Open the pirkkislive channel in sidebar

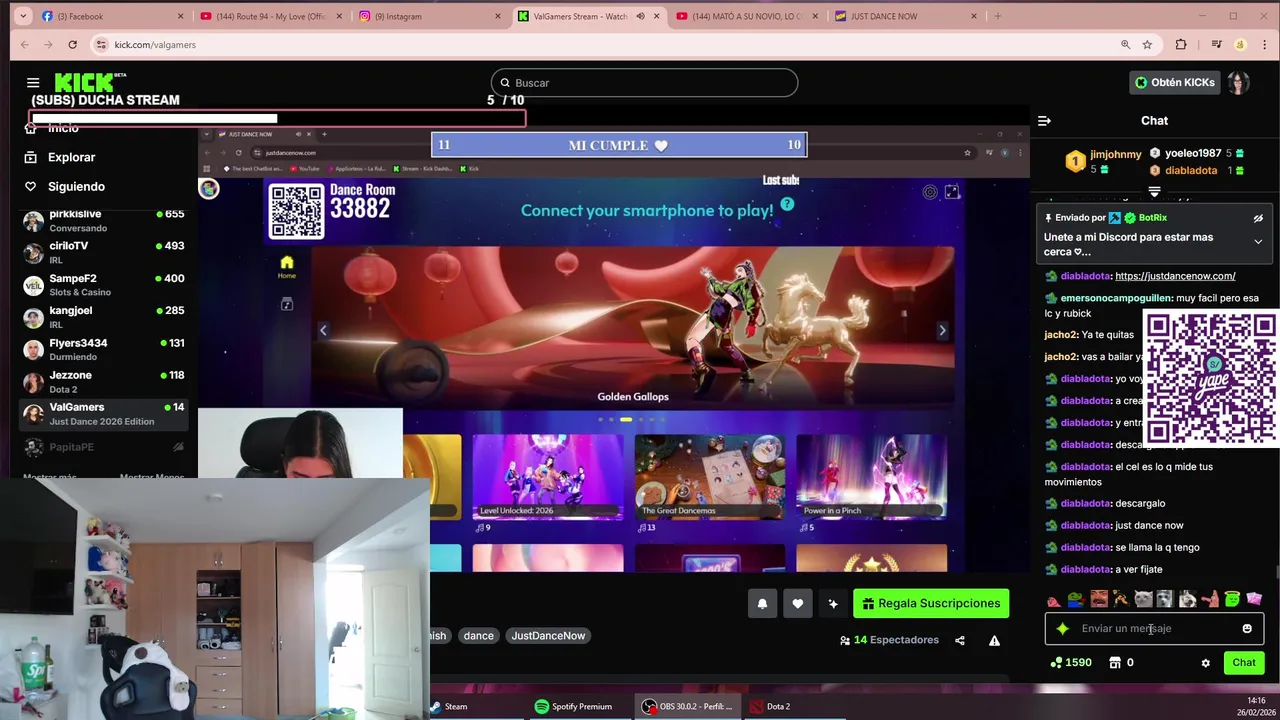[104, 220]
